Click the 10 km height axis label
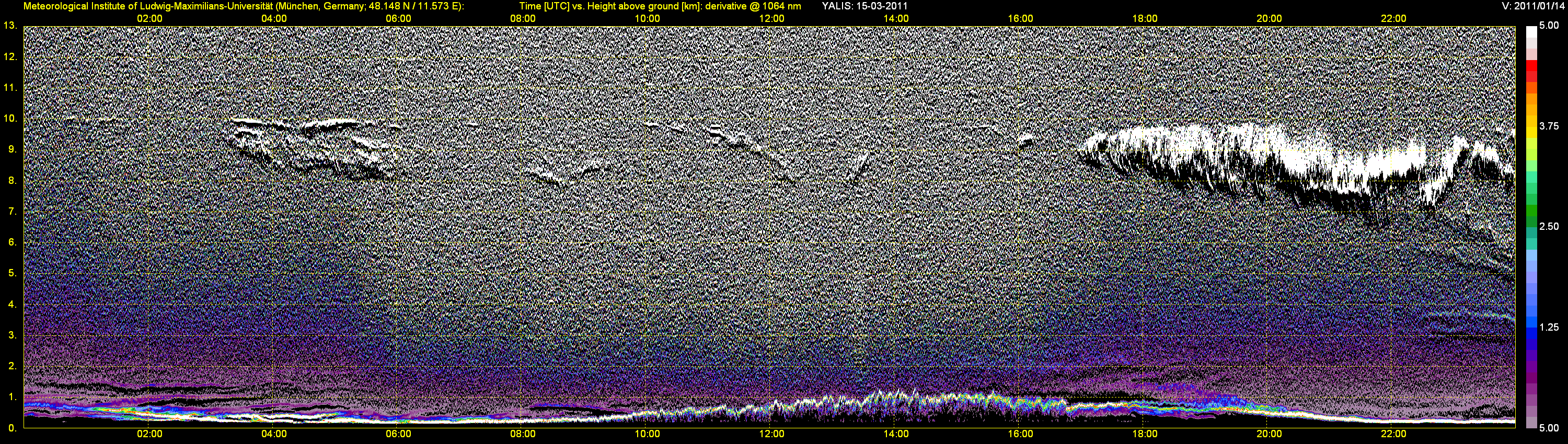Viewport: 1568px width, 444px height. 10,118
